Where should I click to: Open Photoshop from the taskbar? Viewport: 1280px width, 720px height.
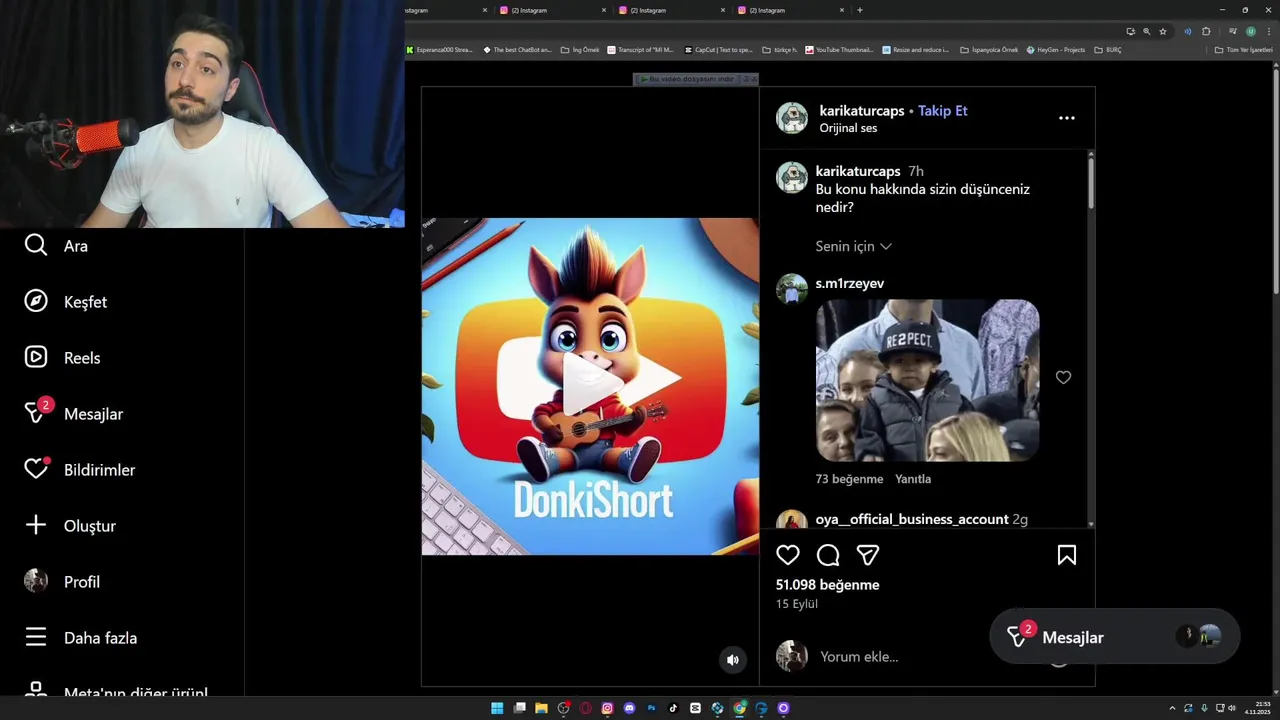click(x=651, y=708)
